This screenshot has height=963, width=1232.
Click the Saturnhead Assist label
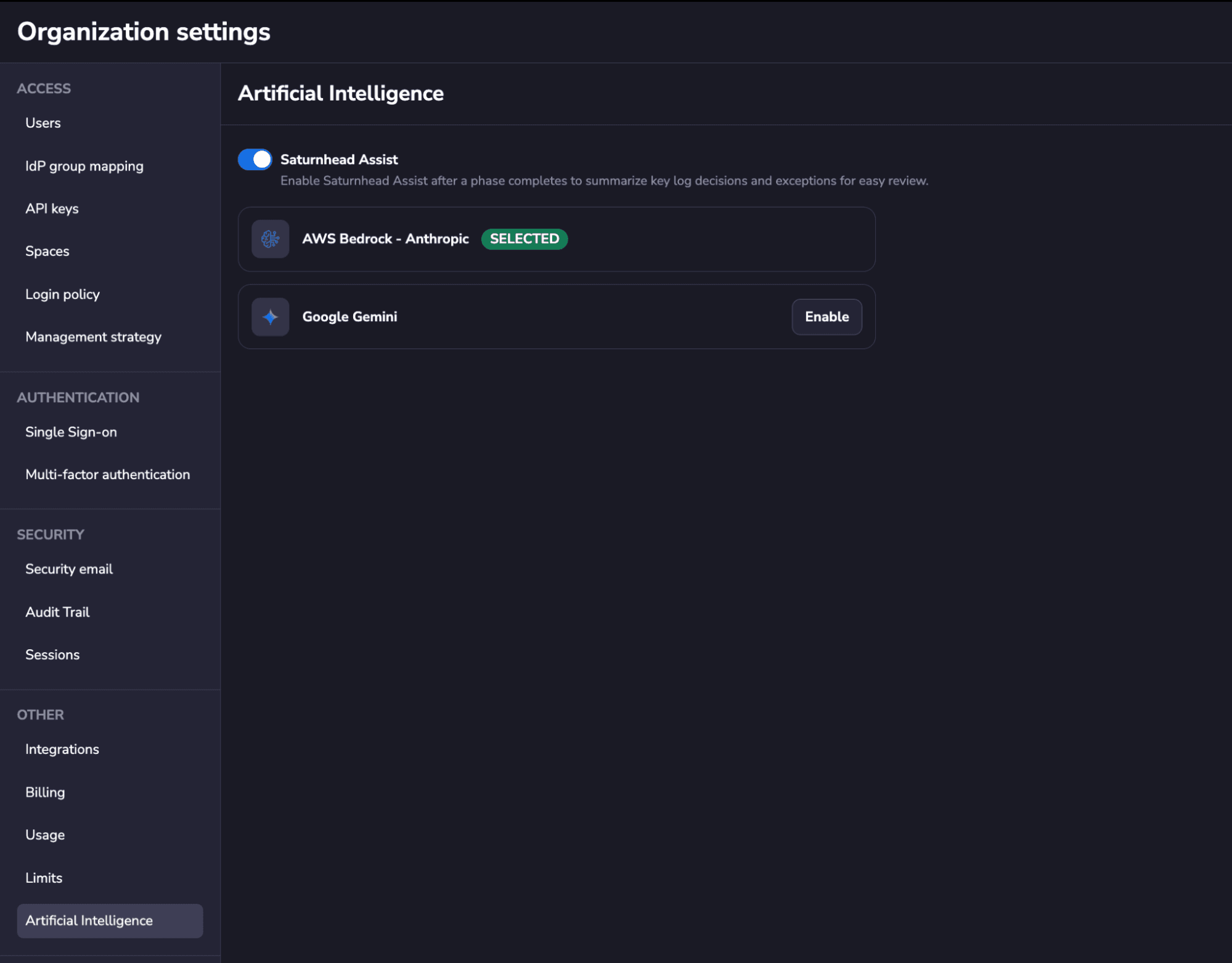[339, 160]
